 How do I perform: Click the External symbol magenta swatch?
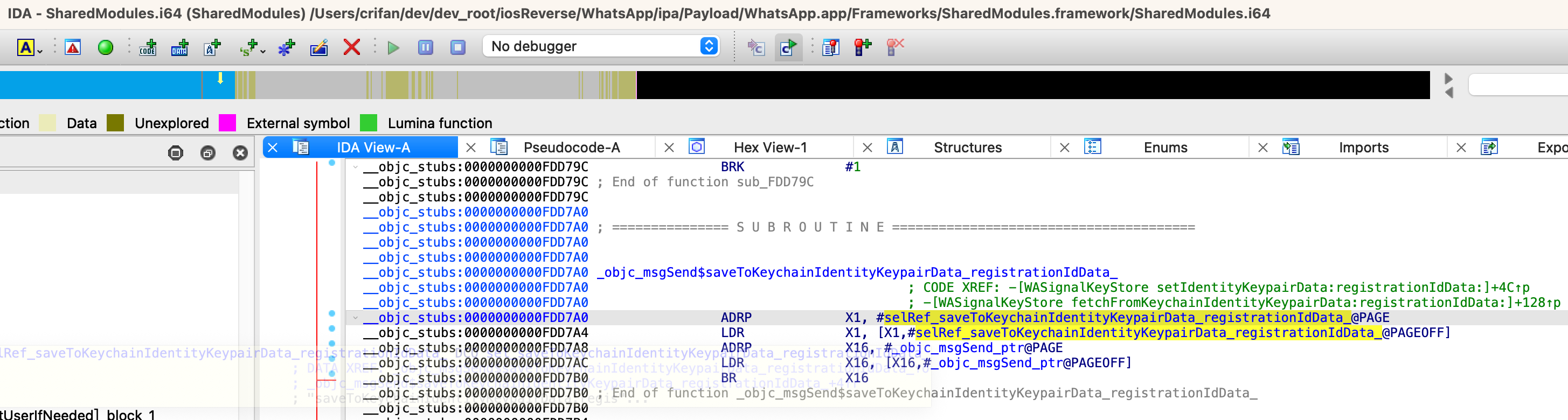(227, 123)
